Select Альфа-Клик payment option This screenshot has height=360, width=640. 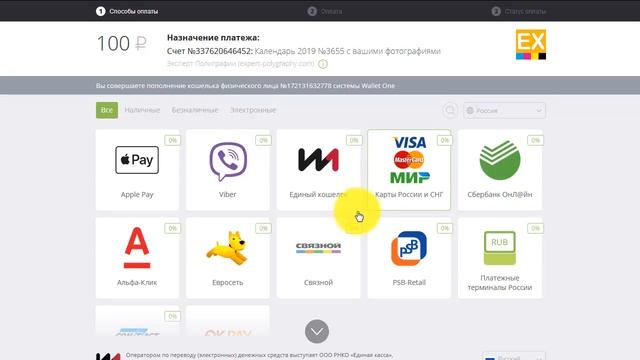coord(137,258)
